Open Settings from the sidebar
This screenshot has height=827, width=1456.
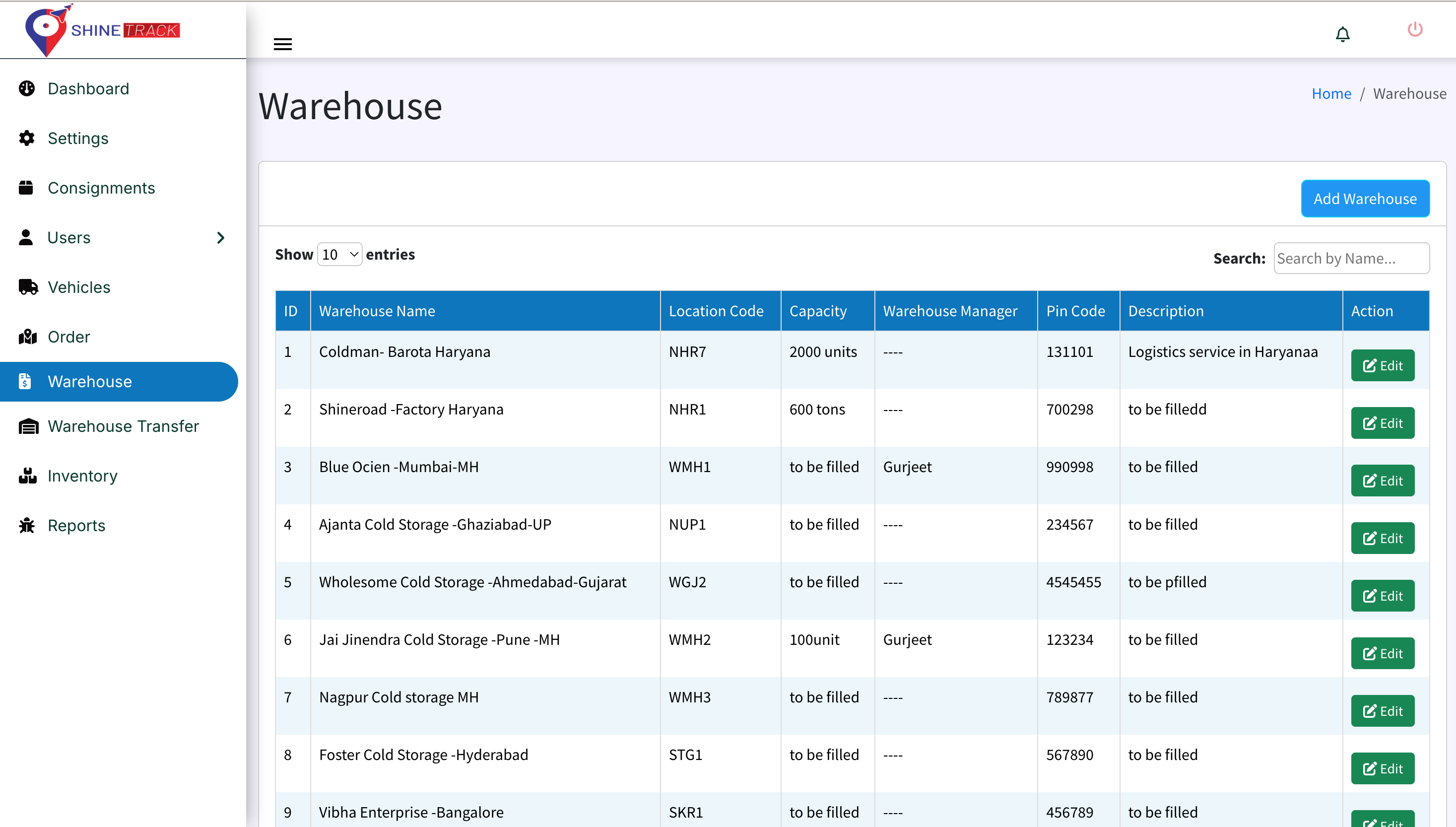(x=78, y=138)
